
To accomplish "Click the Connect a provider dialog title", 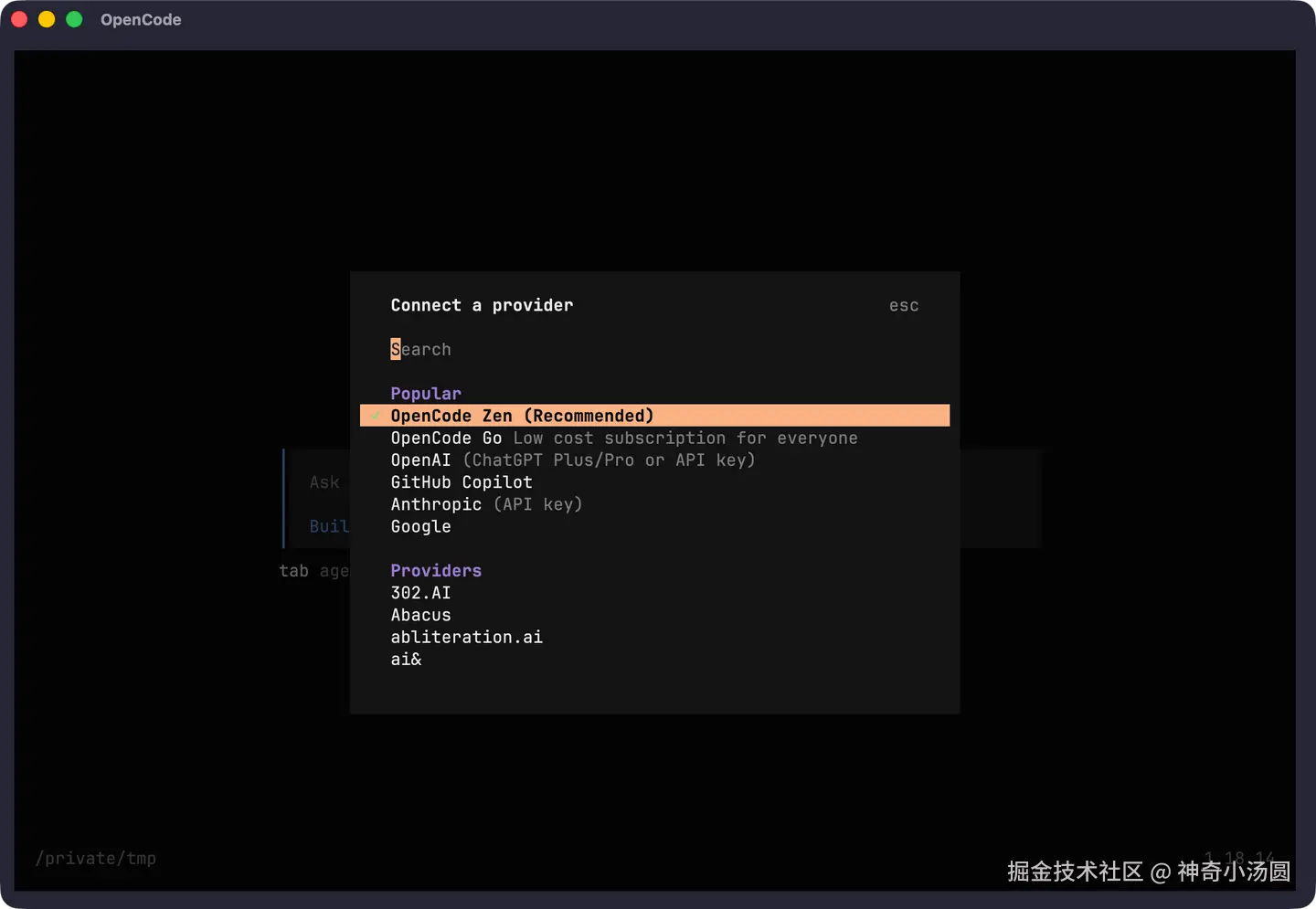I will (482, 305).
